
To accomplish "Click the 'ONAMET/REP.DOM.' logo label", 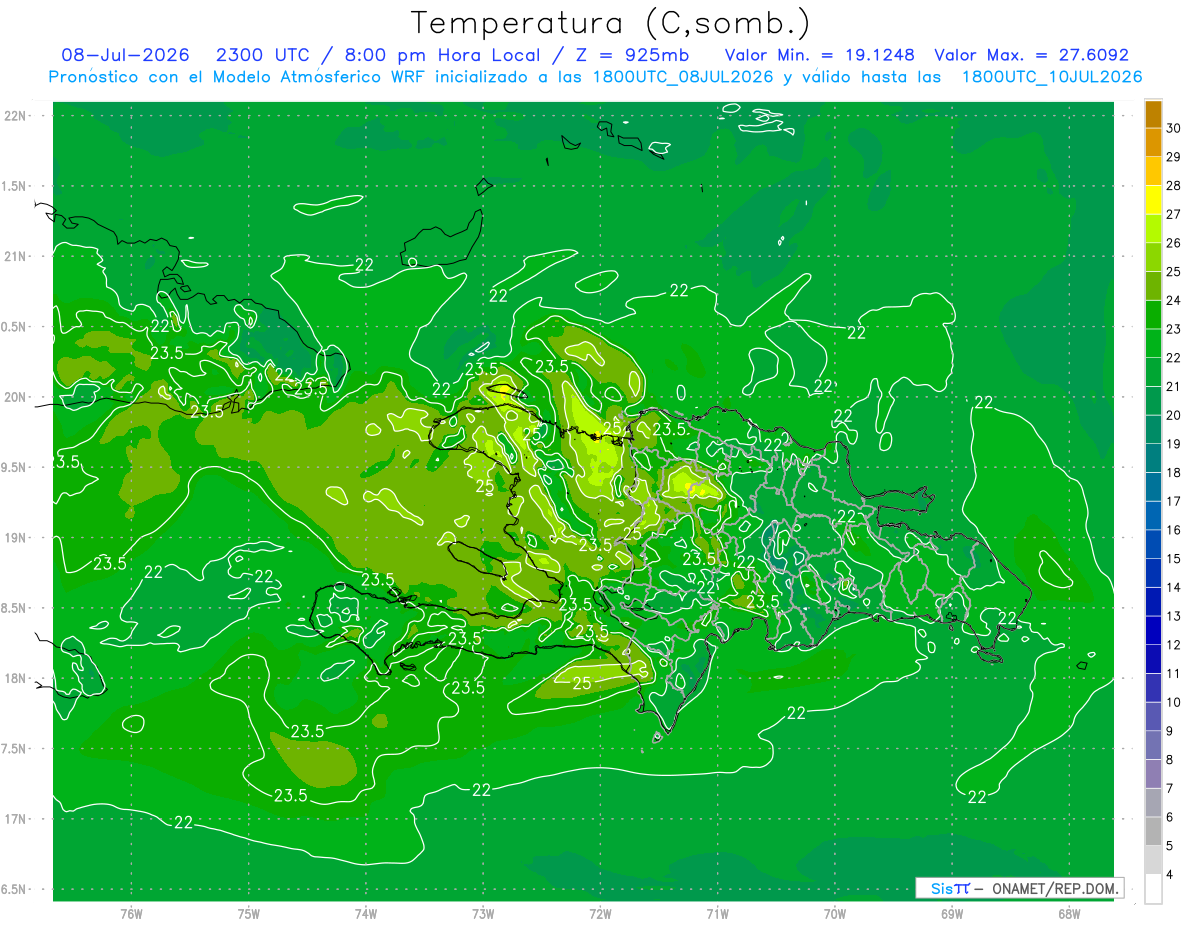I will point(1053,888).
